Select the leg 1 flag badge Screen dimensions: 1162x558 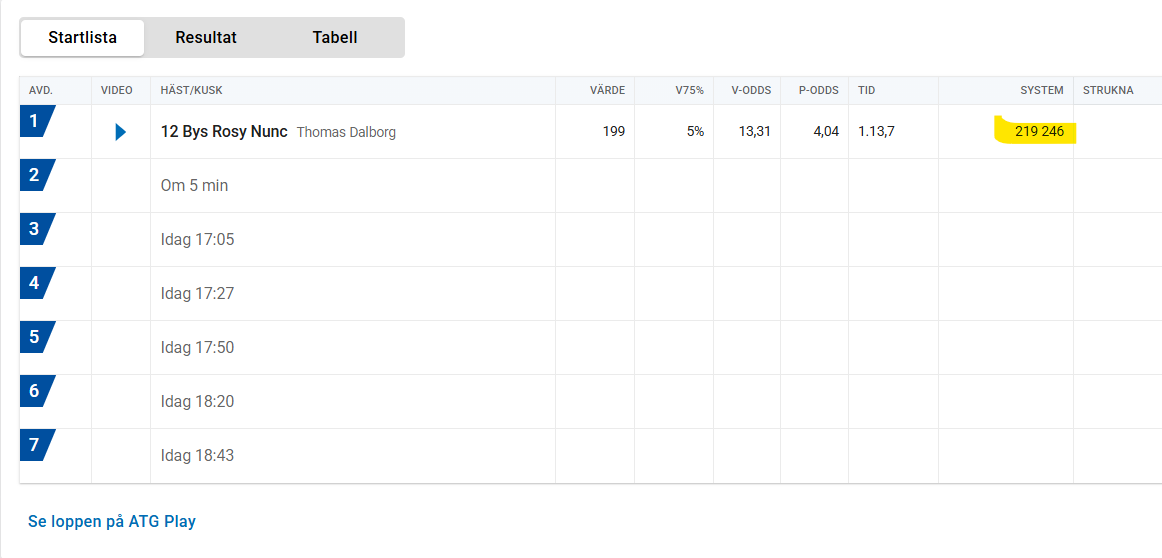(x=37, y=122)
